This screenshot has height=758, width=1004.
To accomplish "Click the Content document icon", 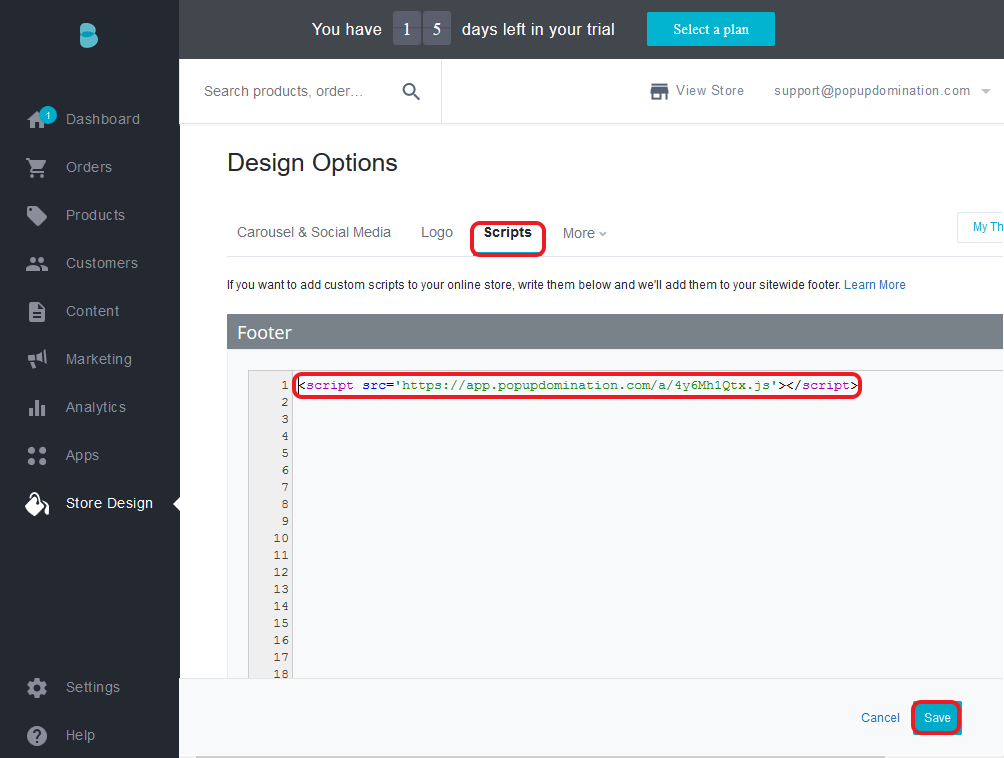I will pos(36,312).
